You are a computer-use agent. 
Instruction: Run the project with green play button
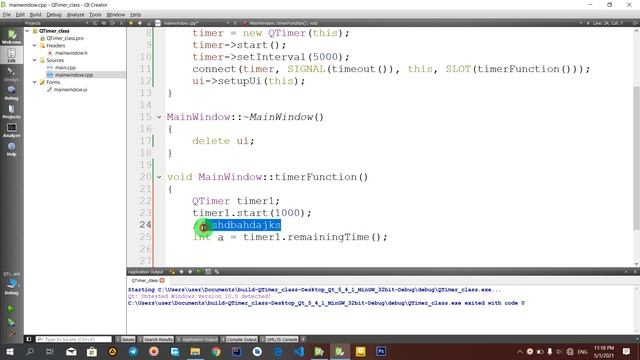click(x=11, y=309)
